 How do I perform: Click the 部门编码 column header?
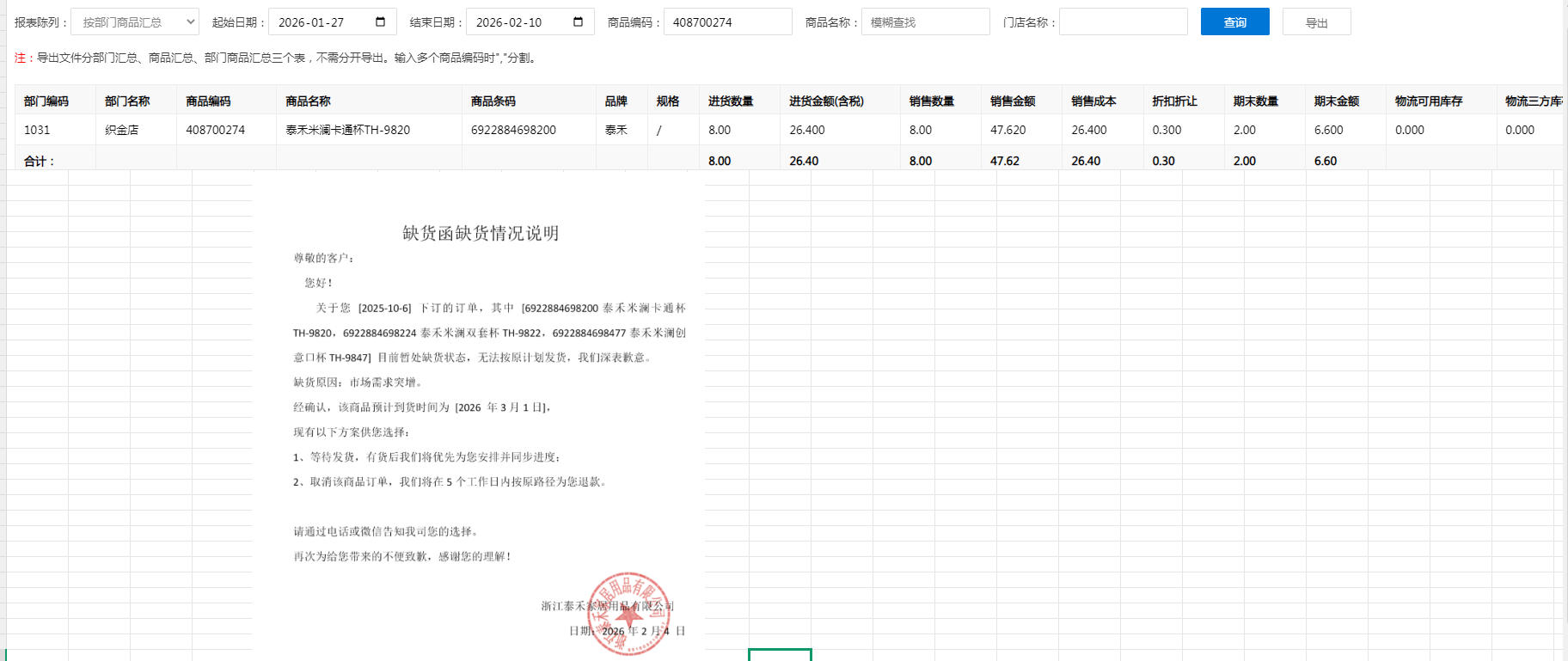point(46,101)
